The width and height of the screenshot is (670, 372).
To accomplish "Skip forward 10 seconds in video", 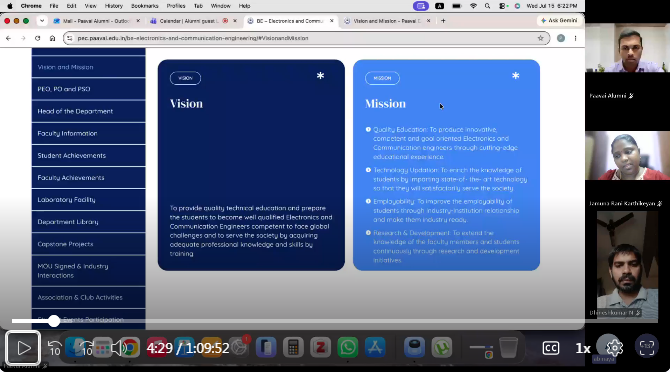I will tap(87, 348).
